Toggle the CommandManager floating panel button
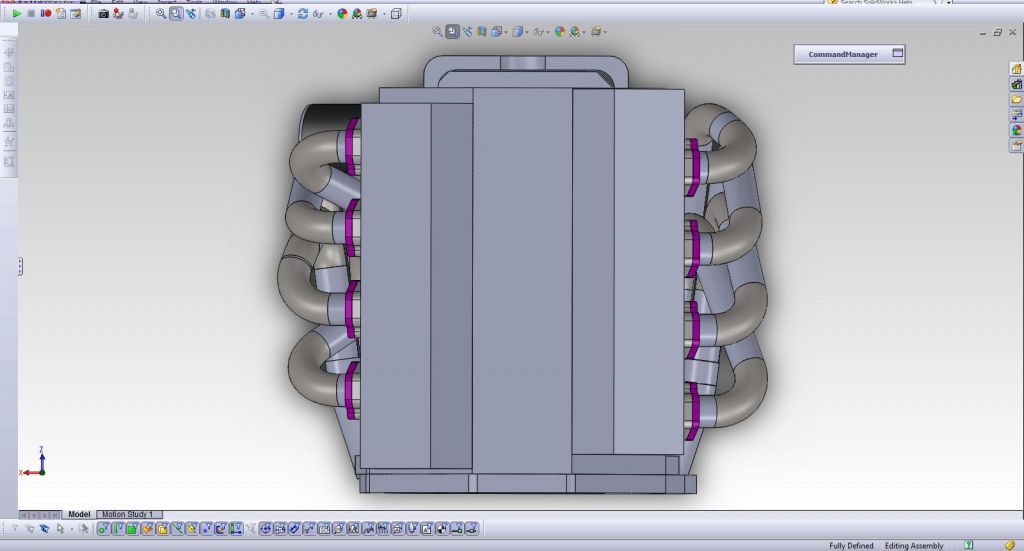 pyautogui.click(x=897, y=54)
